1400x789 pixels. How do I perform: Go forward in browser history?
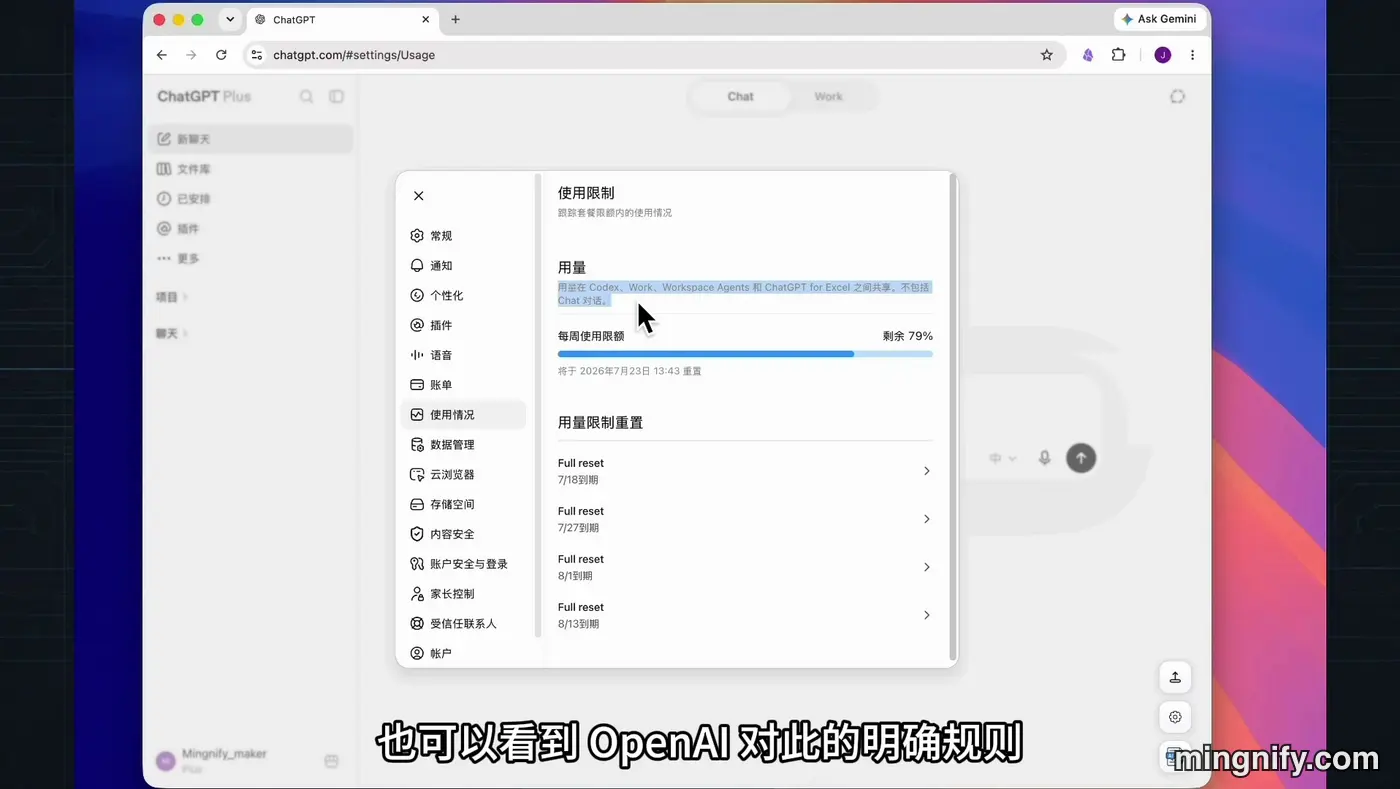pos(192,55)
